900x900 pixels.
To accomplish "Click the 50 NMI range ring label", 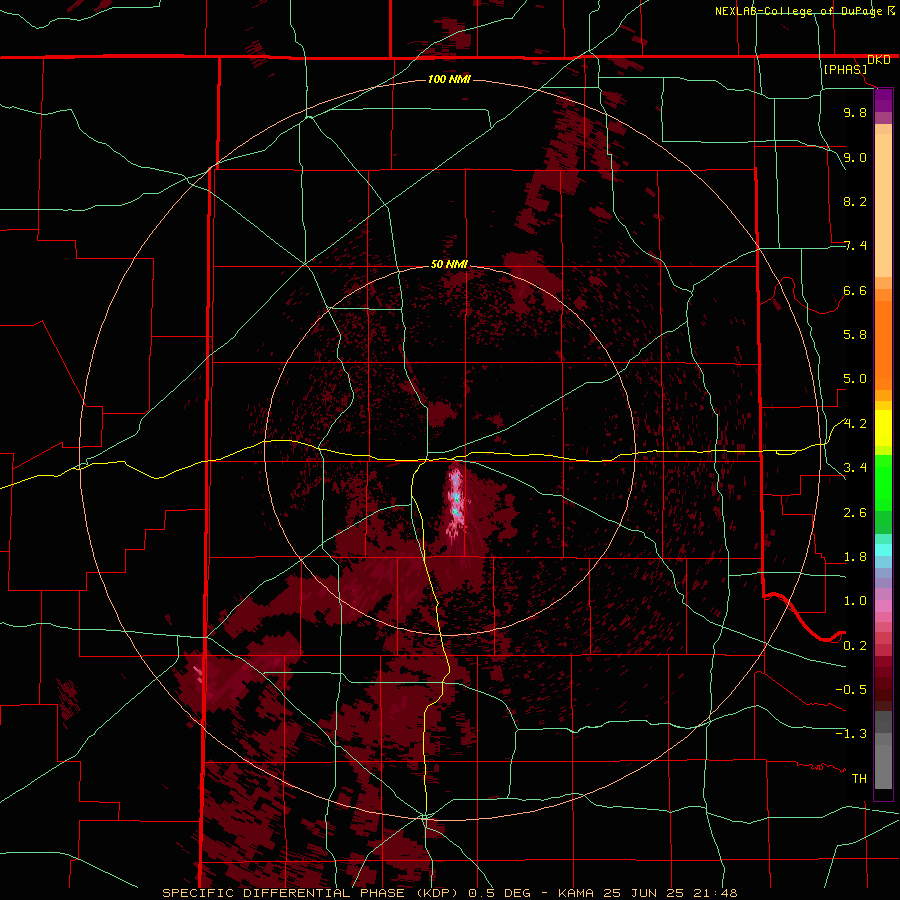I will 449,264.
